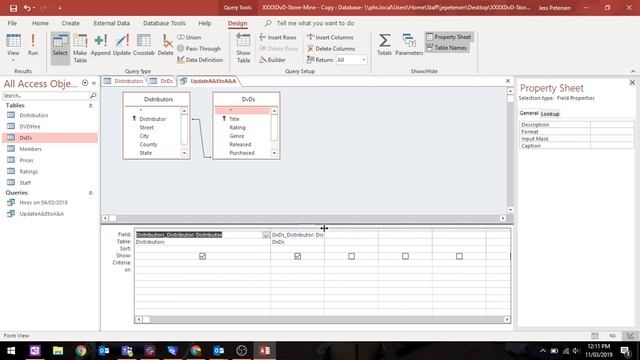Click the navigation pane Search box
The image size is (640, 360).
(x=45, y=96)
